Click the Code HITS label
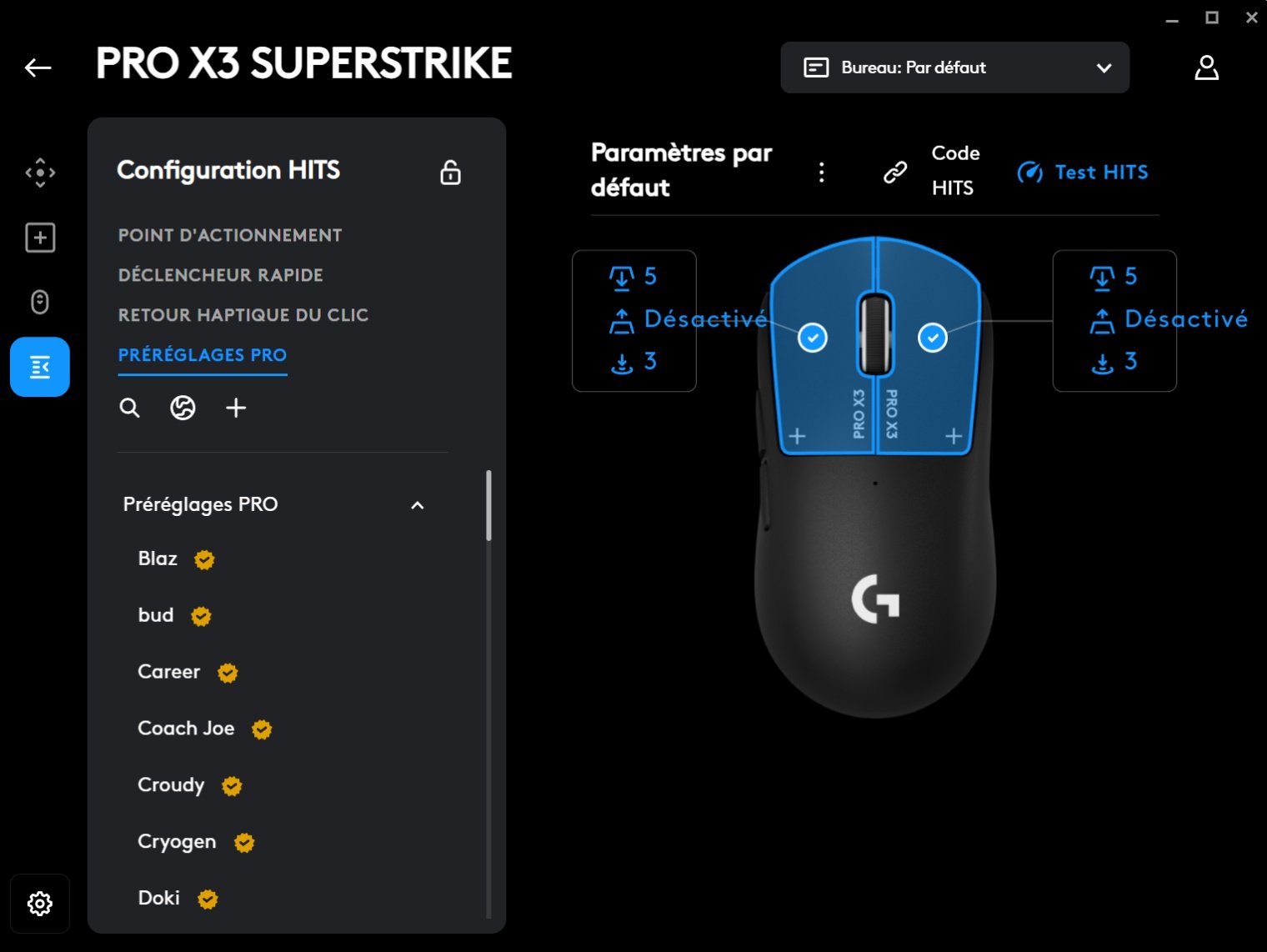 [955, 170]
